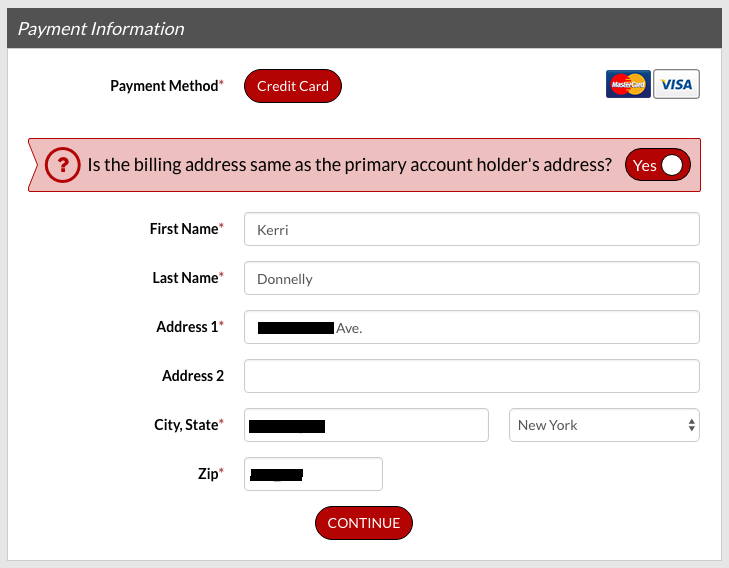Open the New York state dropdown
The height and width of the screenshot is (568, 729).
click(604, 425)
